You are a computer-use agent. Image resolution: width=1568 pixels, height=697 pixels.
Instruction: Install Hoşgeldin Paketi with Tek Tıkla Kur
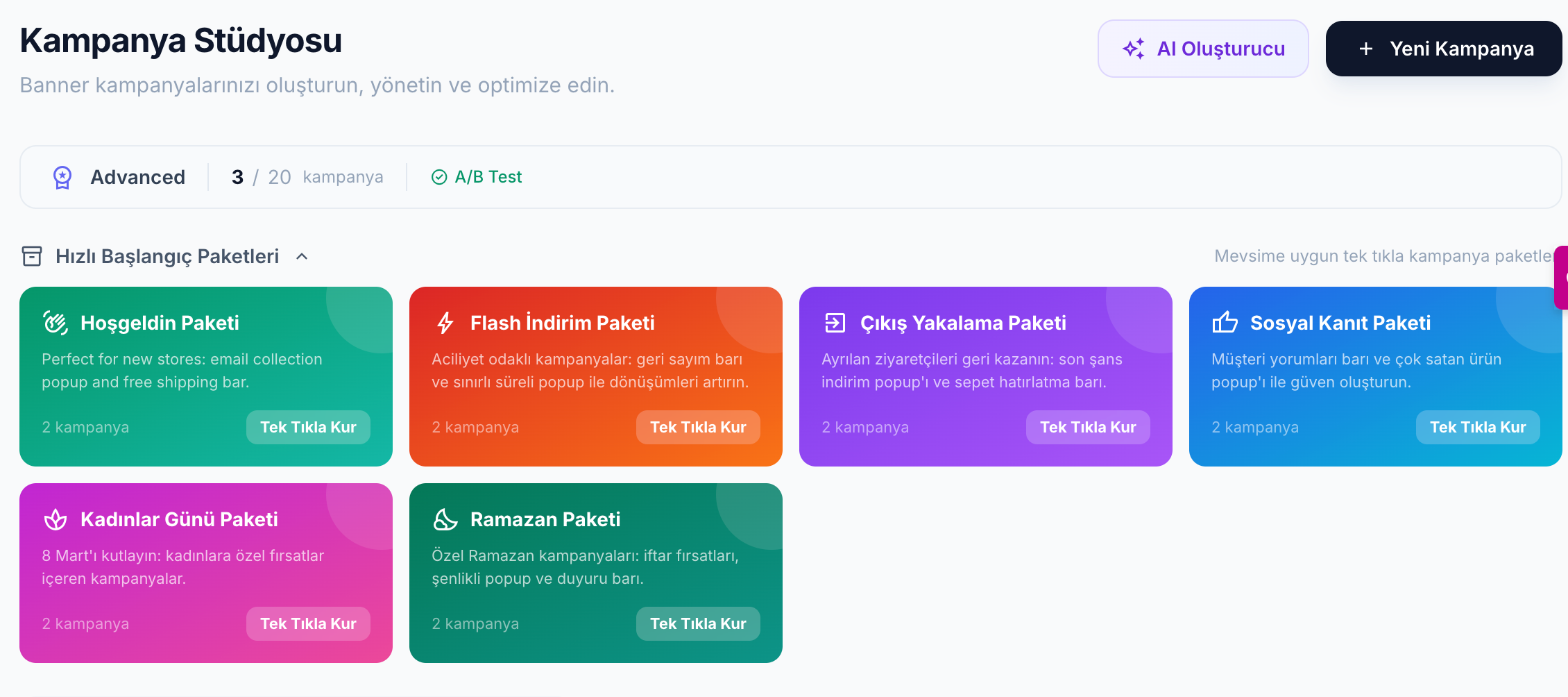pyautogui.click(x=308, y=427)
